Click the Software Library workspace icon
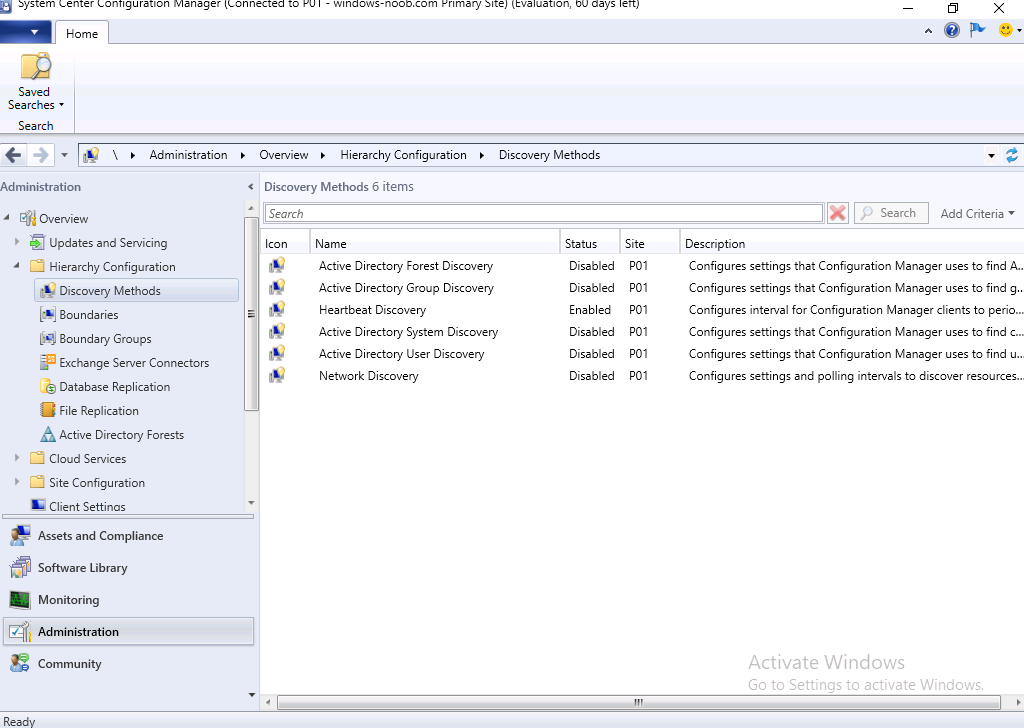 click(x=20, y=567)
